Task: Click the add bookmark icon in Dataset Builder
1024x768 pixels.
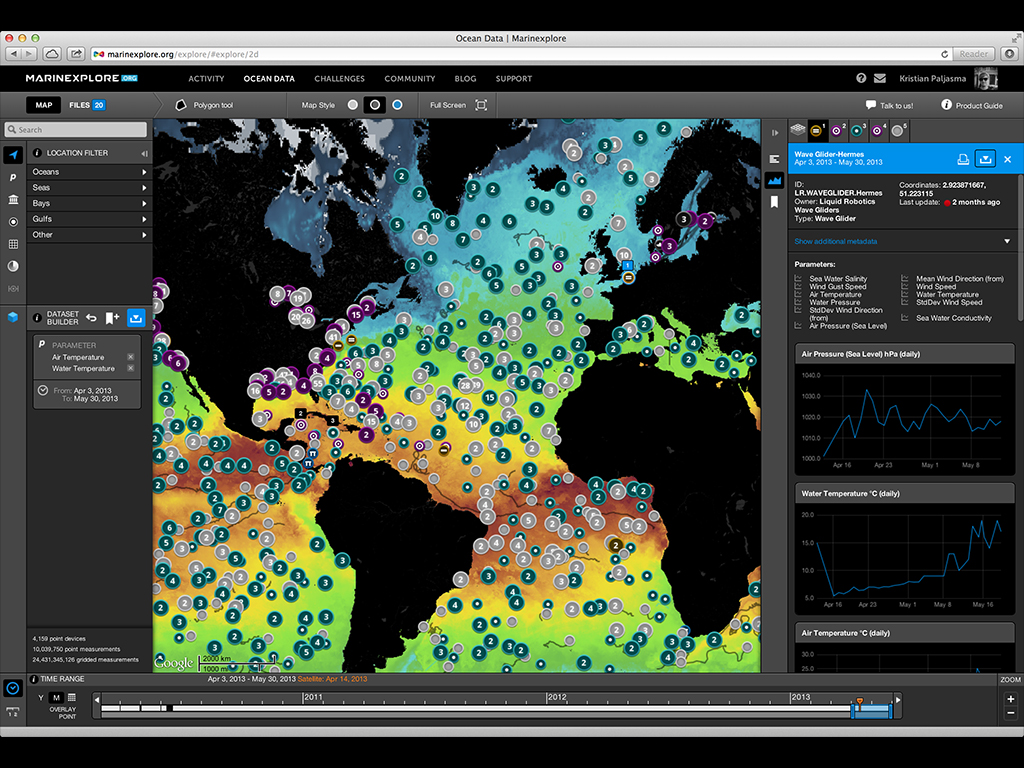Action: point(113,318)
